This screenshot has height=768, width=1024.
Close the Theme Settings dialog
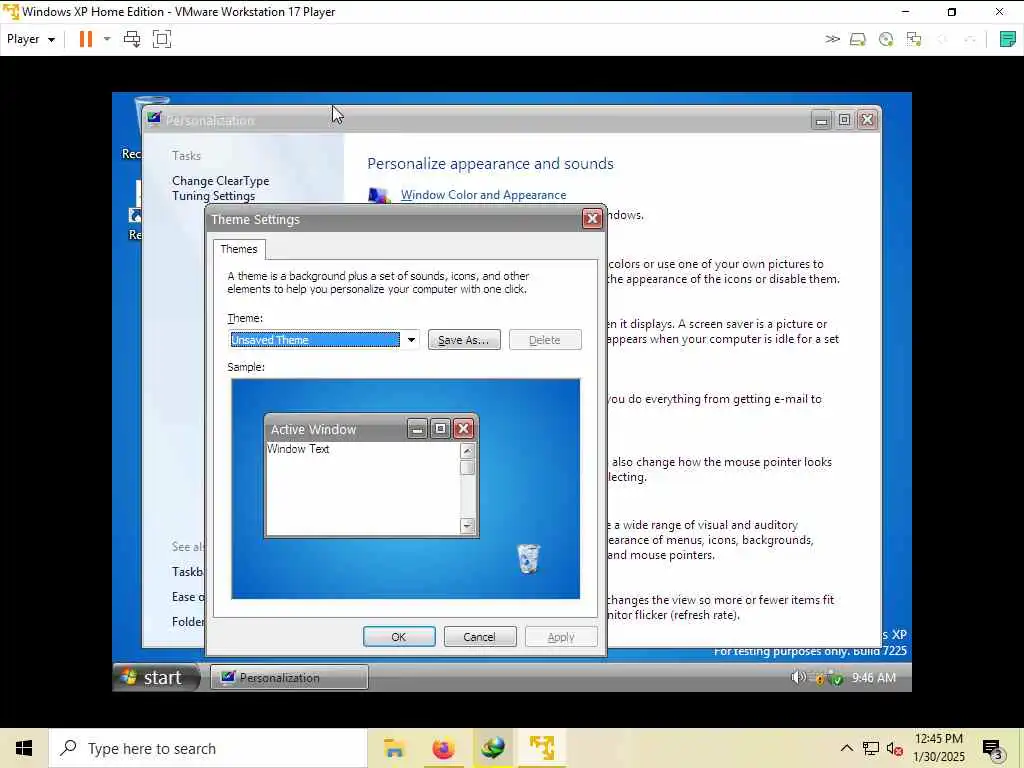tap(592, 219)
